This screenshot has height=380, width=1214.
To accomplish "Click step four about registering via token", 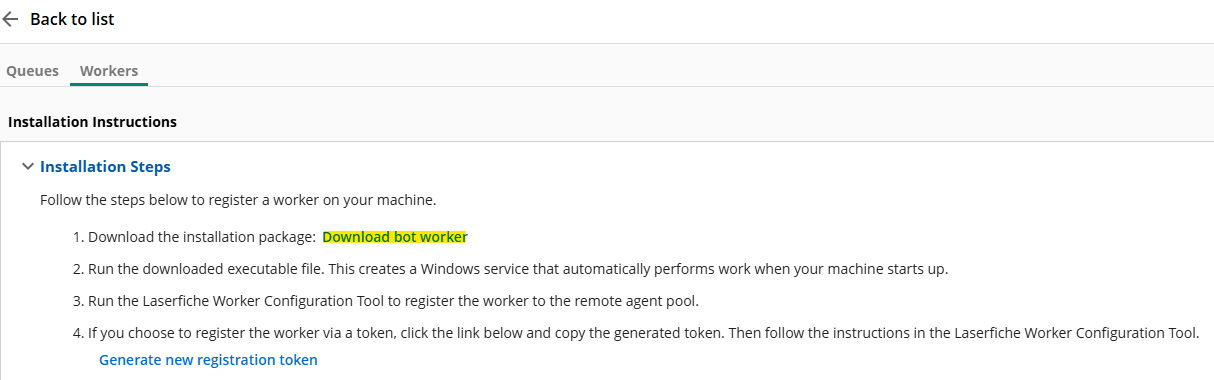I will (643, 333).
